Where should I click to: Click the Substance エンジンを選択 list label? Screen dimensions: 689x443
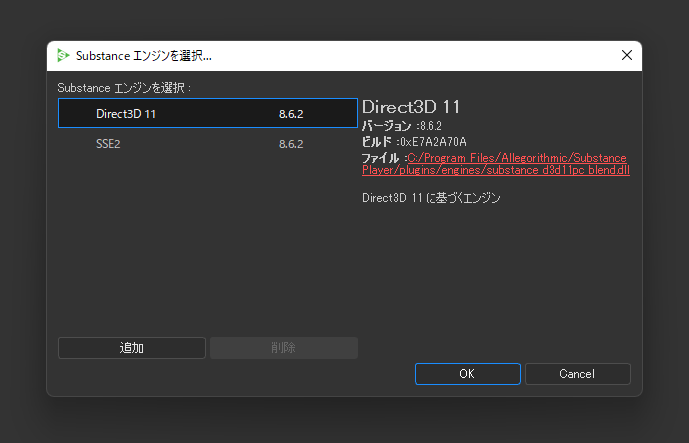124,88
